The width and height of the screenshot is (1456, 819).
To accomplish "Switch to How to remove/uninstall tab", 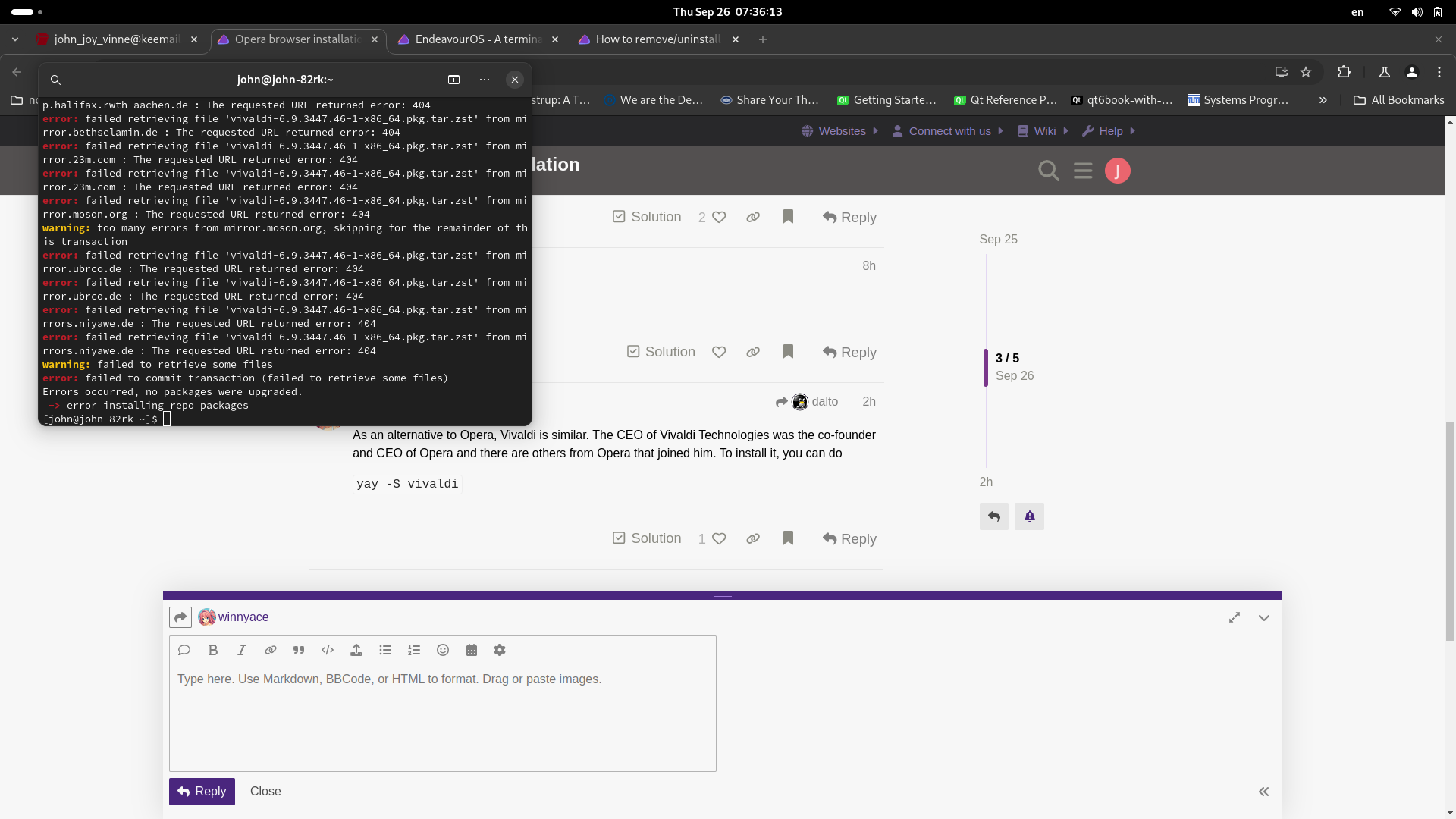I will [658, 39].
